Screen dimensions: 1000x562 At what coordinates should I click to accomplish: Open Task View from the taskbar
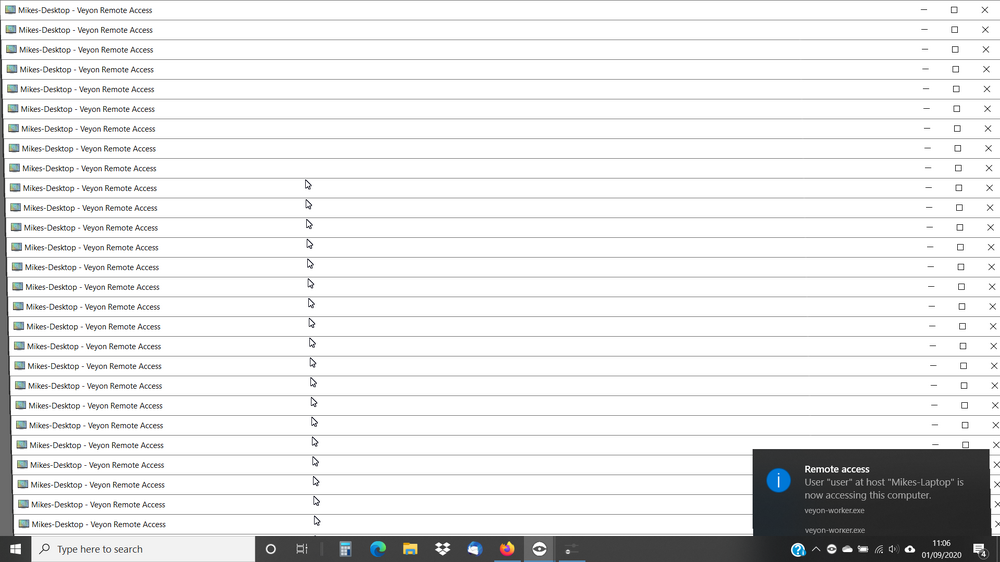tap(302, 549)
